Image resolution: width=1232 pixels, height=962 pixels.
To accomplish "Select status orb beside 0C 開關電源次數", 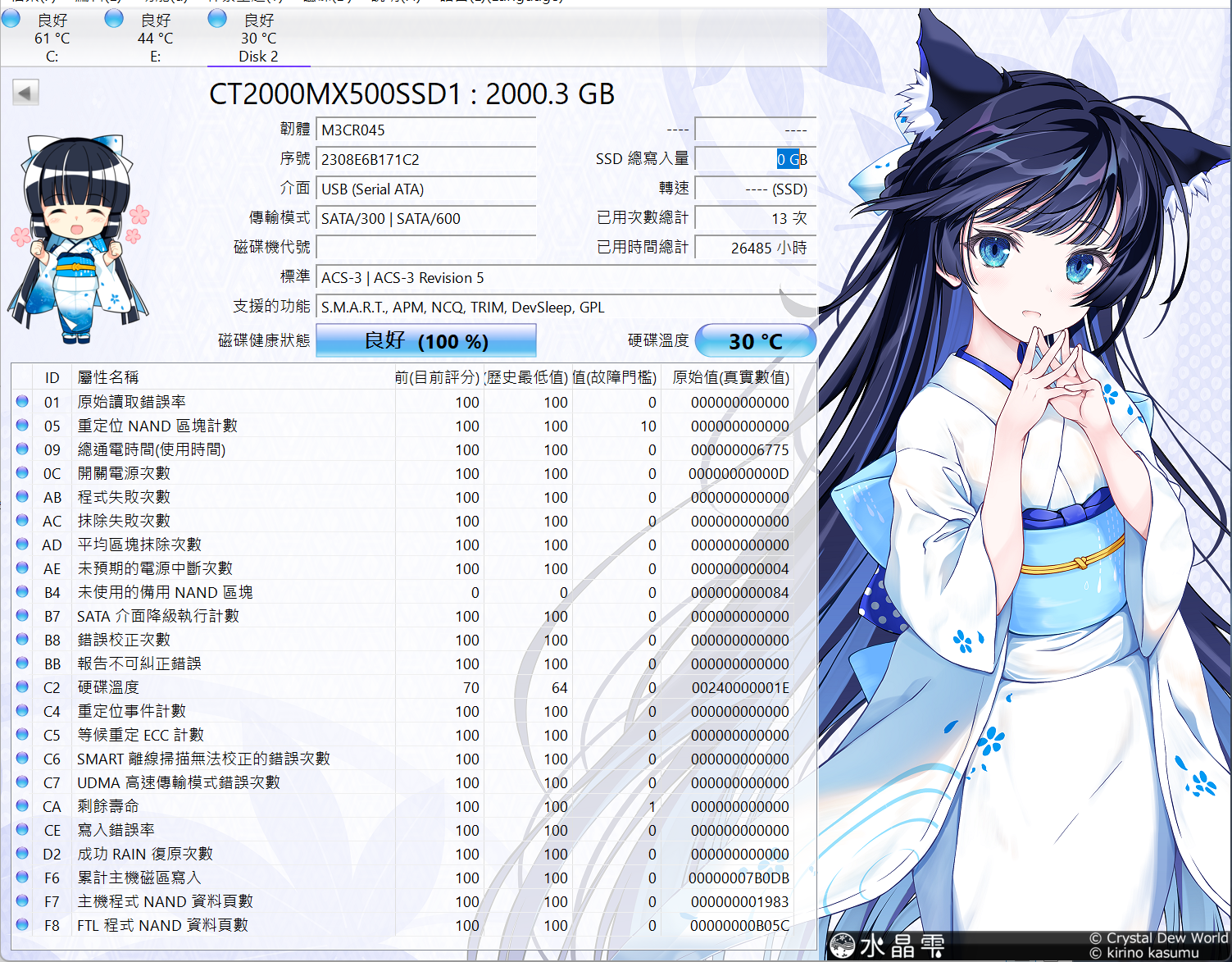I will pos(22,473).
